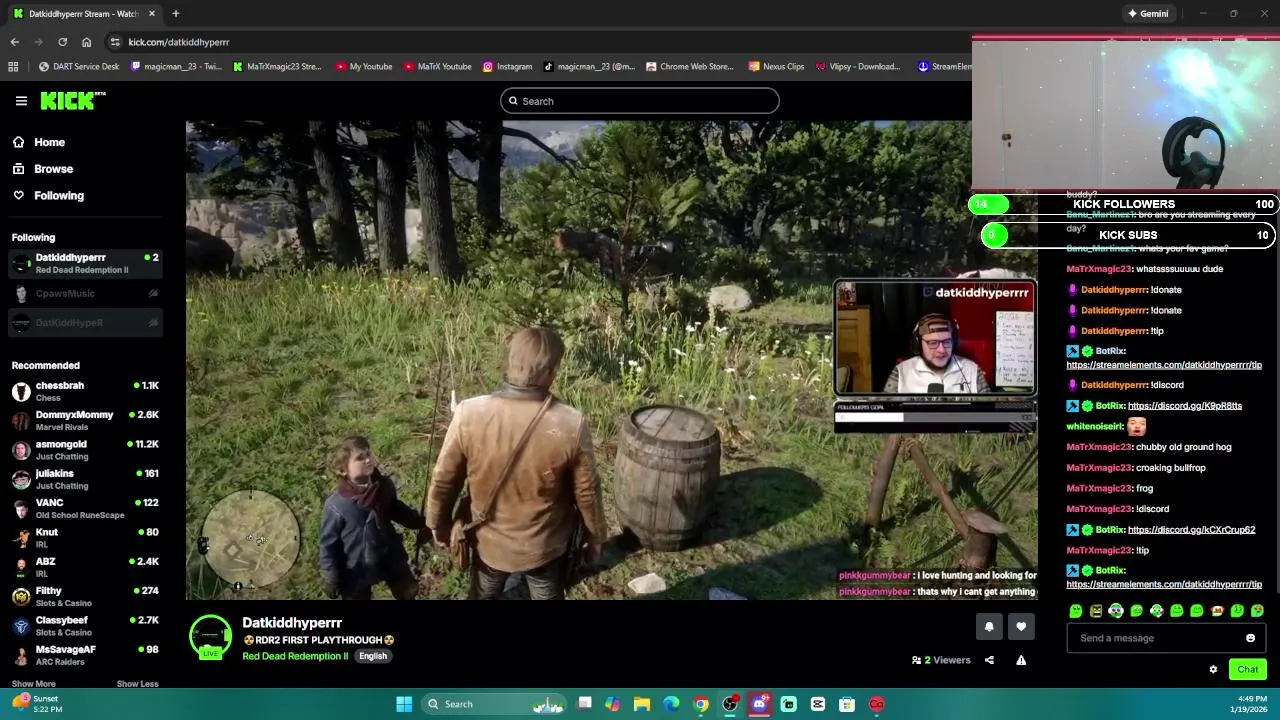
Task: Open recommended channel ABZ
Action: [x=84, y=567]
